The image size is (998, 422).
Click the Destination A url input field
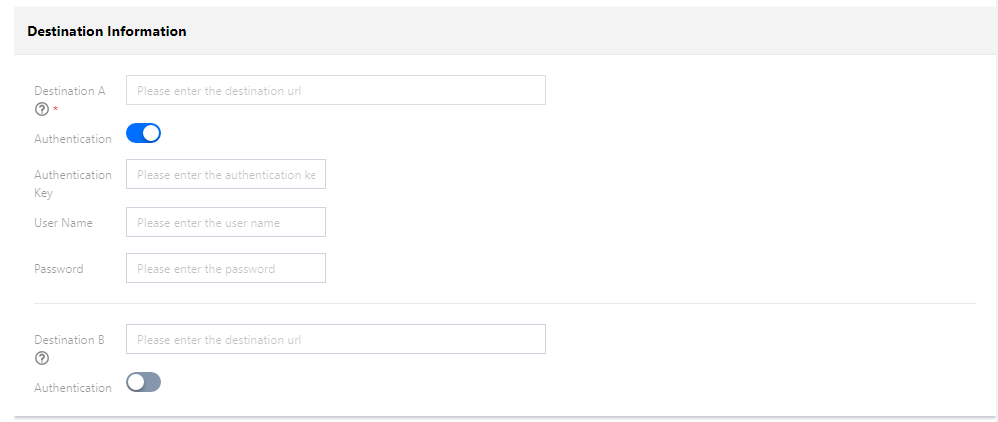point(335,90)
